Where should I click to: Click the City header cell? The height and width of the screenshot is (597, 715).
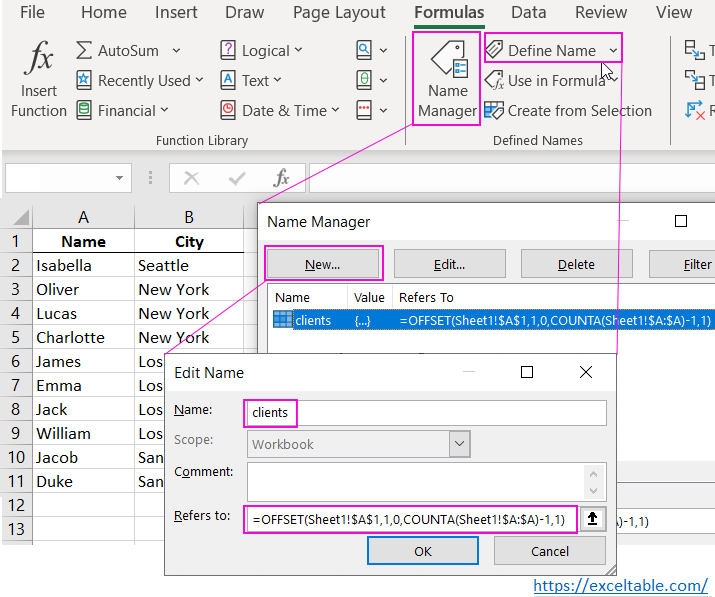pos(189,241)
